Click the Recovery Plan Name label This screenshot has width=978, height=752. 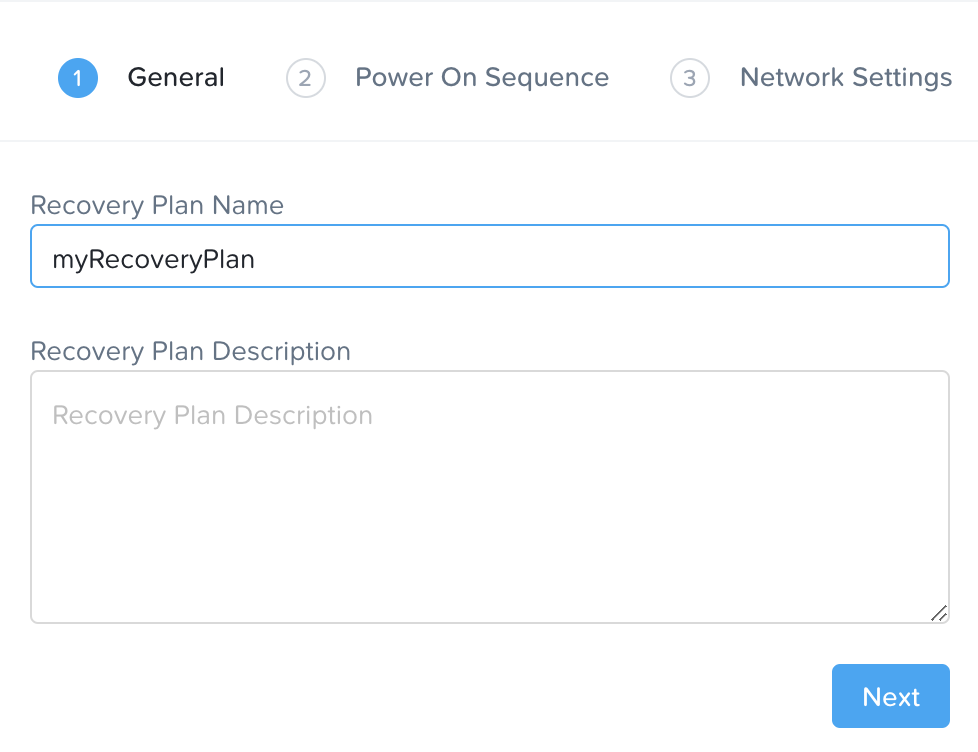tap(157, 205)
